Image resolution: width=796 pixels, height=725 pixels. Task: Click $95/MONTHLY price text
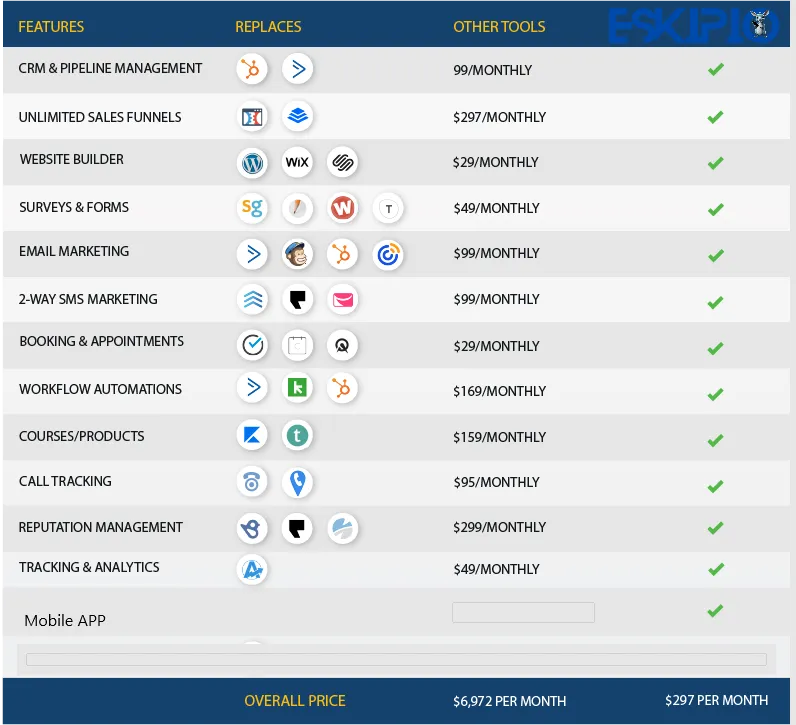point(496,482)
